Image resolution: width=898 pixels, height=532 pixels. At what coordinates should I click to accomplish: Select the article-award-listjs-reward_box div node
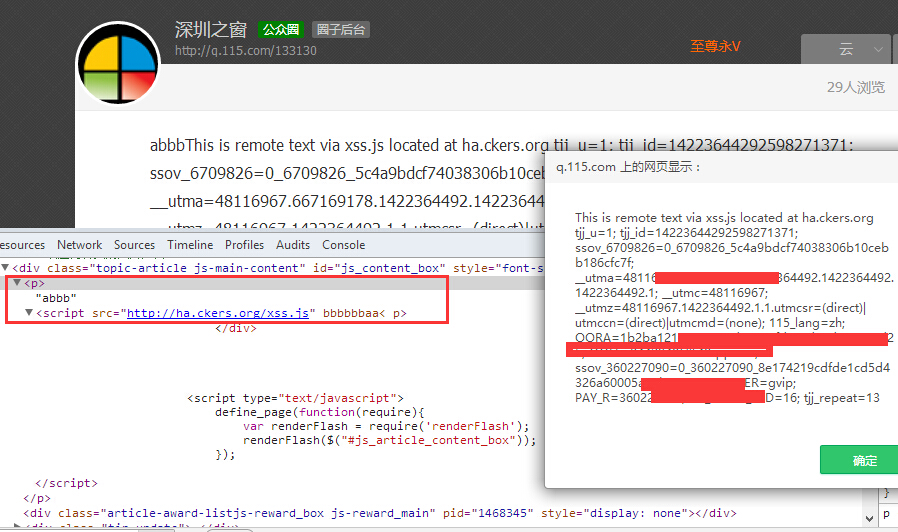click(380, 513)
